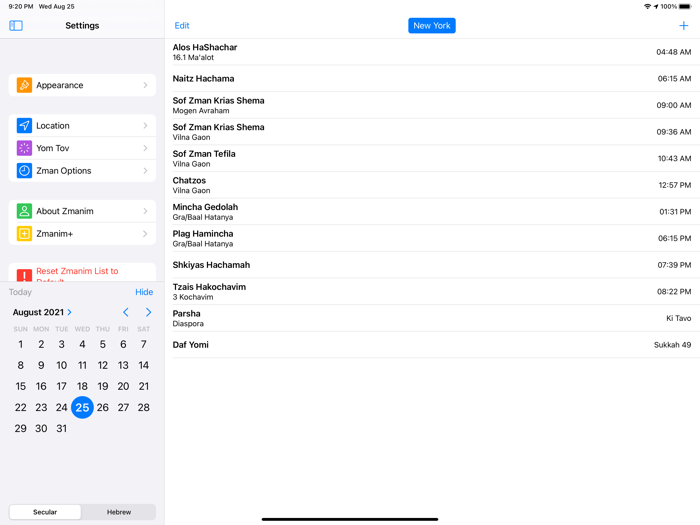Image resolution: width=700 pixels, height=525 pixels.
Task: Select August 1 in calendar
Action: [21, 344]
